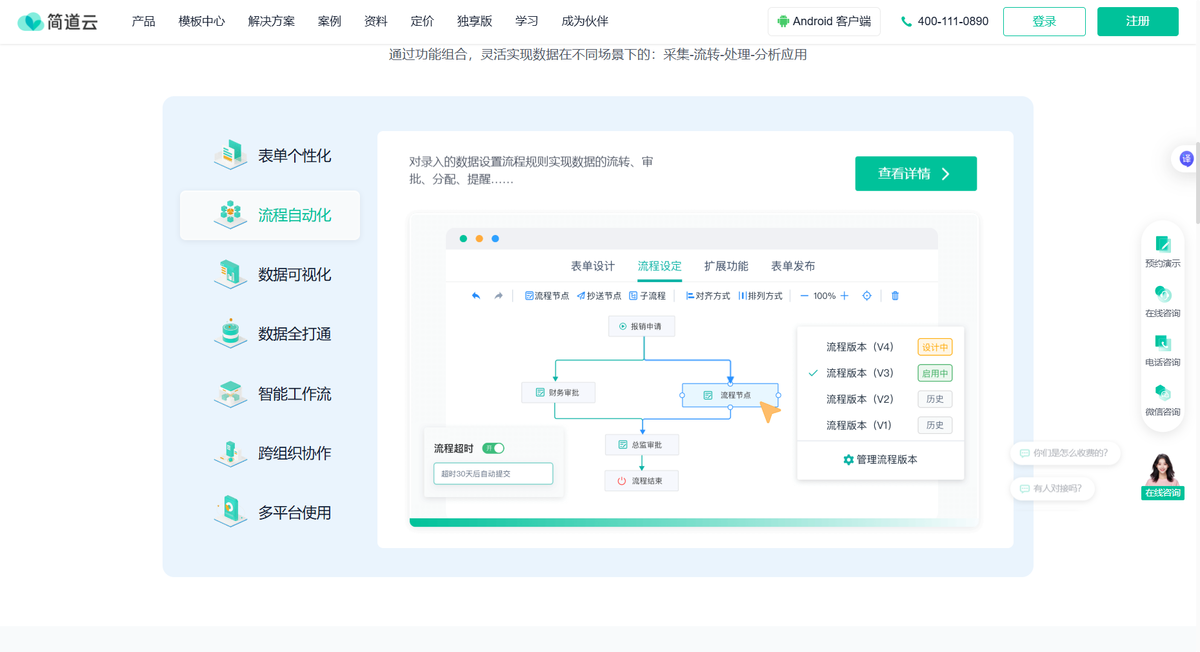1200x652 pixels.
Task: Click the 注册 button
Action: click(x=1137, y=21)
